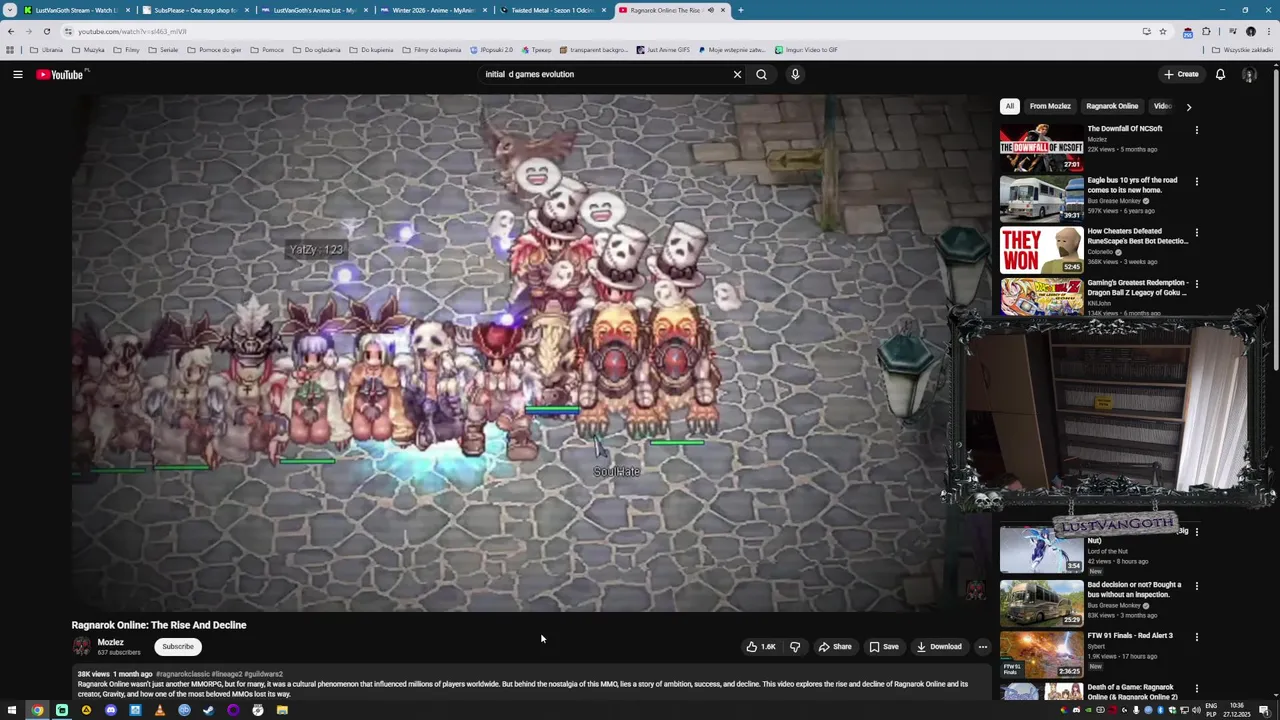
Task: Open the FTW 91 Finals Red Alert 3 video
Action: click(1041, 653)
